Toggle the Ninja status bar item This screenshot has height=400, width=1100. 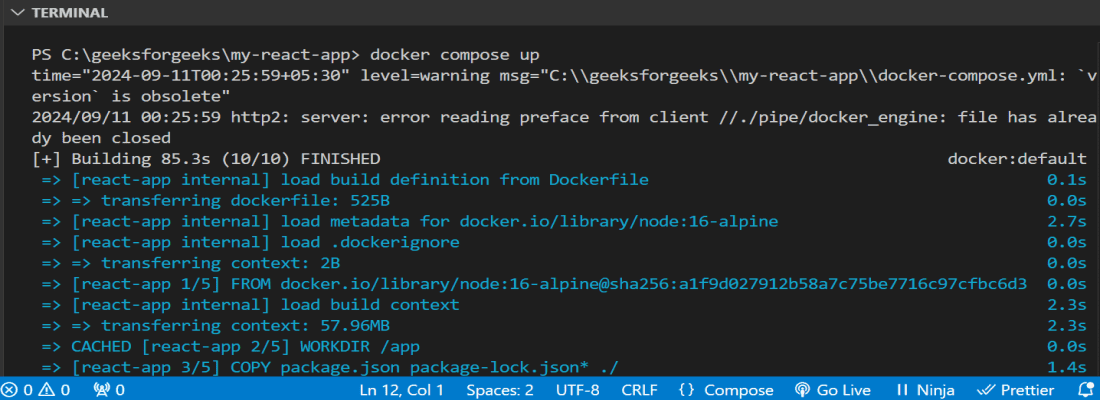(923, 390)
